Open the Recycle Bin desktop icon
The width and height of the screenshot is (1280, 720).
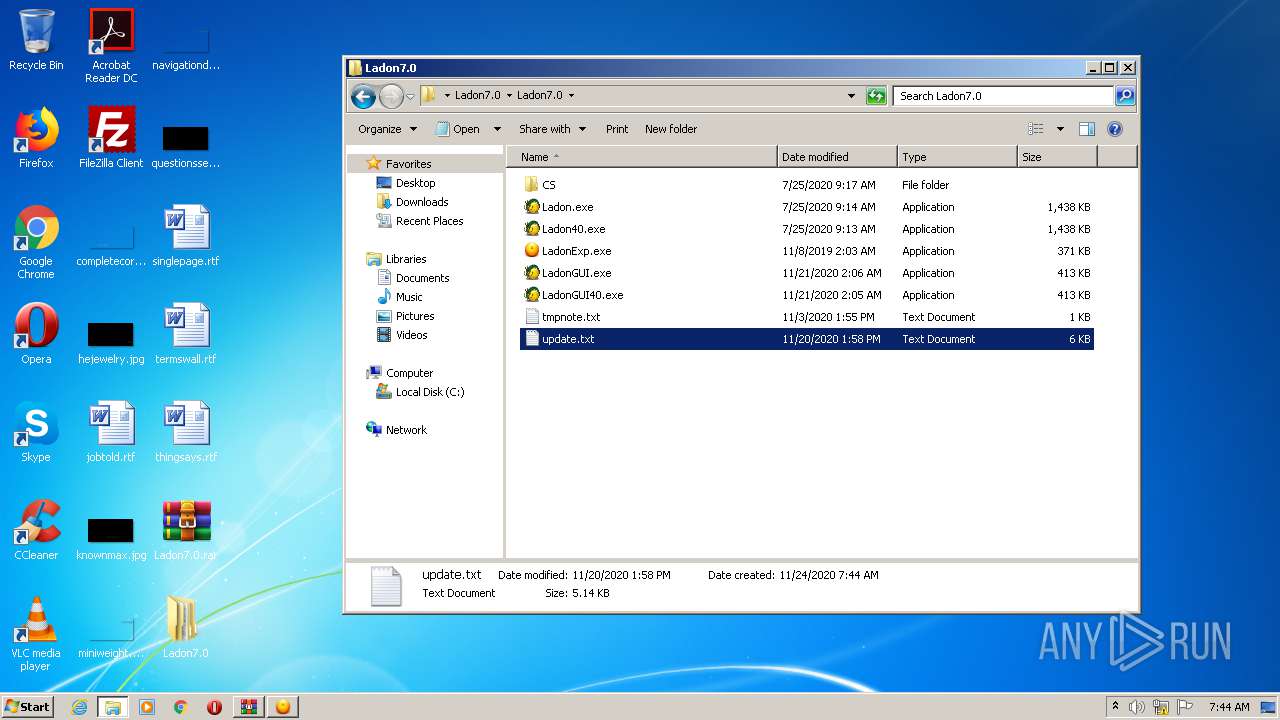pos(36,40)
